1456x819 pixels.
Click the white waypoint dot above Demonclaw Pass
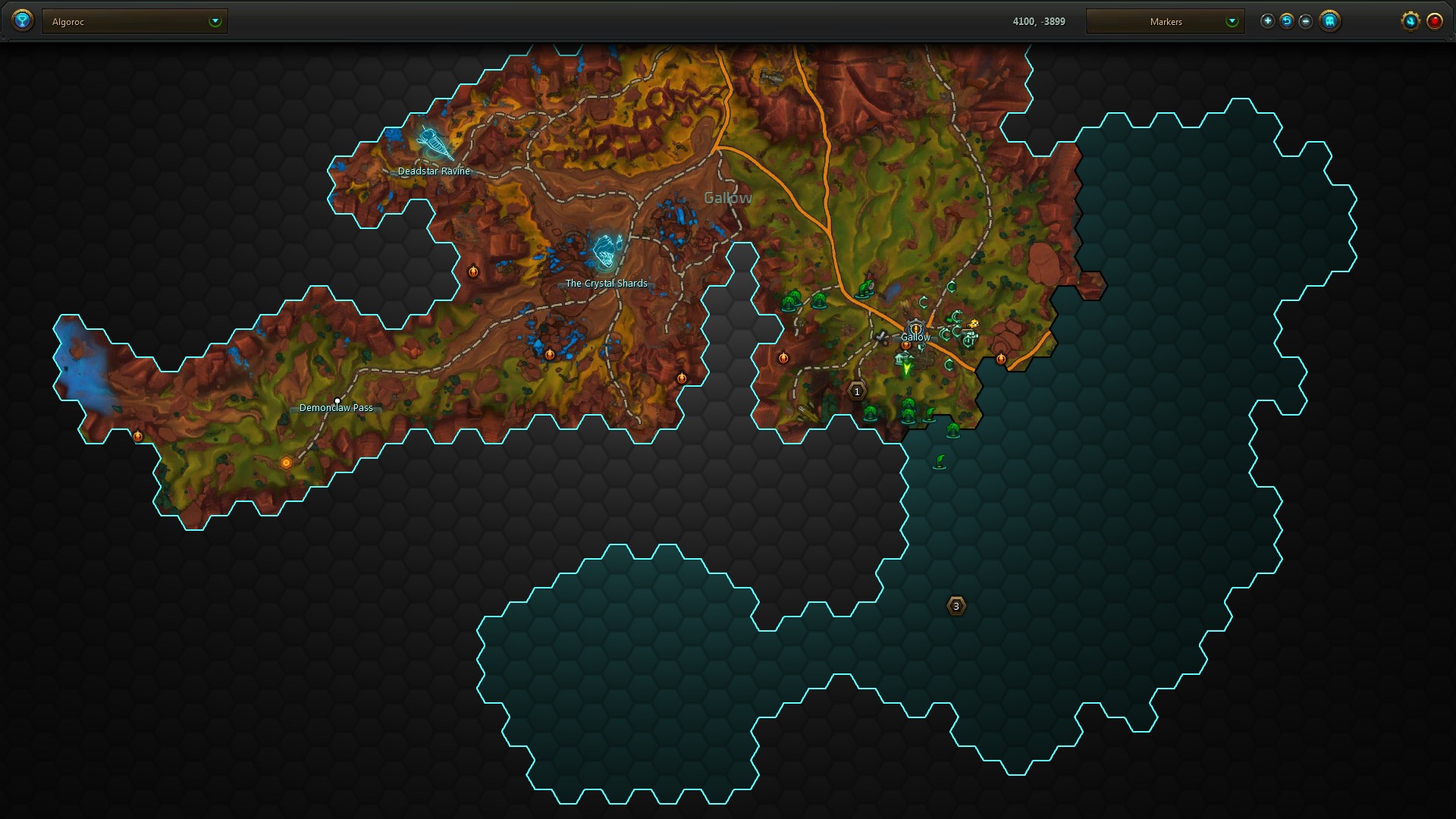[337, 400]
